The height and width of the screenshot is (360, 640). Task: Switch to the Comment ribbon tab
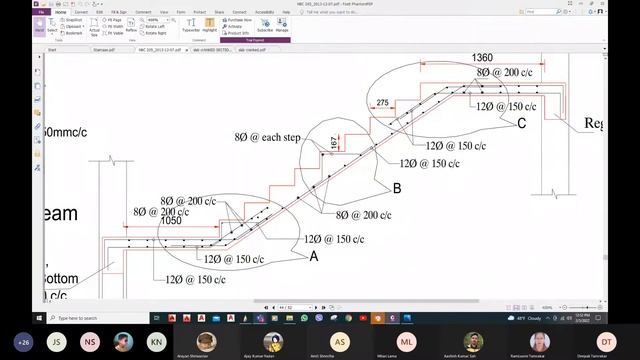click(143, 12)
